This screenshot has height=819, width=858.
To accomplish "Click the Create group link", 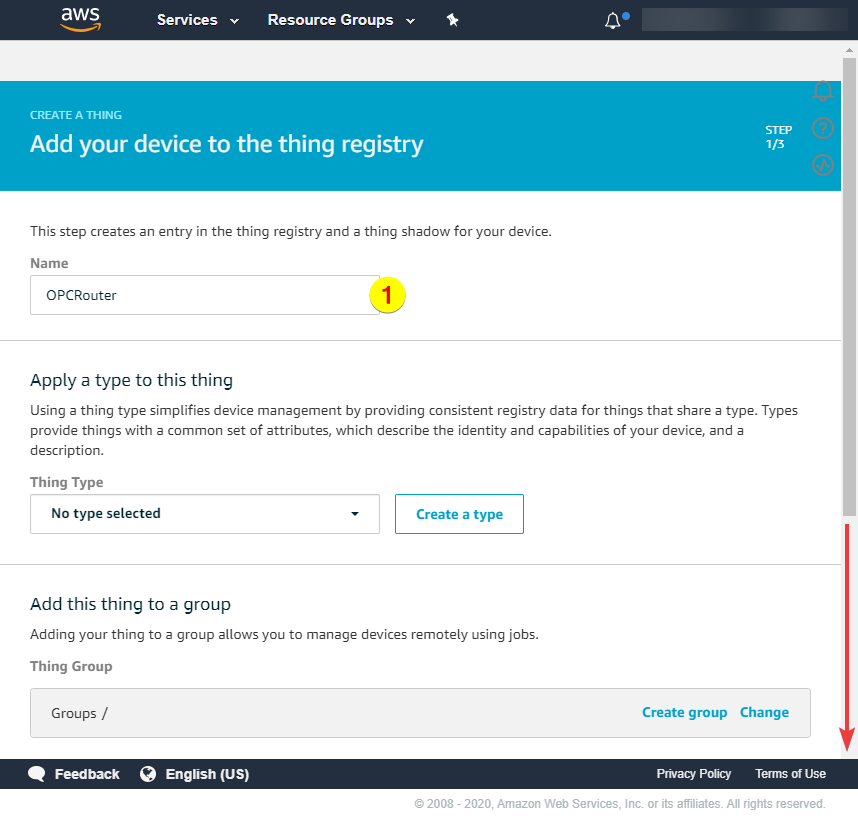I will pos(684,713).
